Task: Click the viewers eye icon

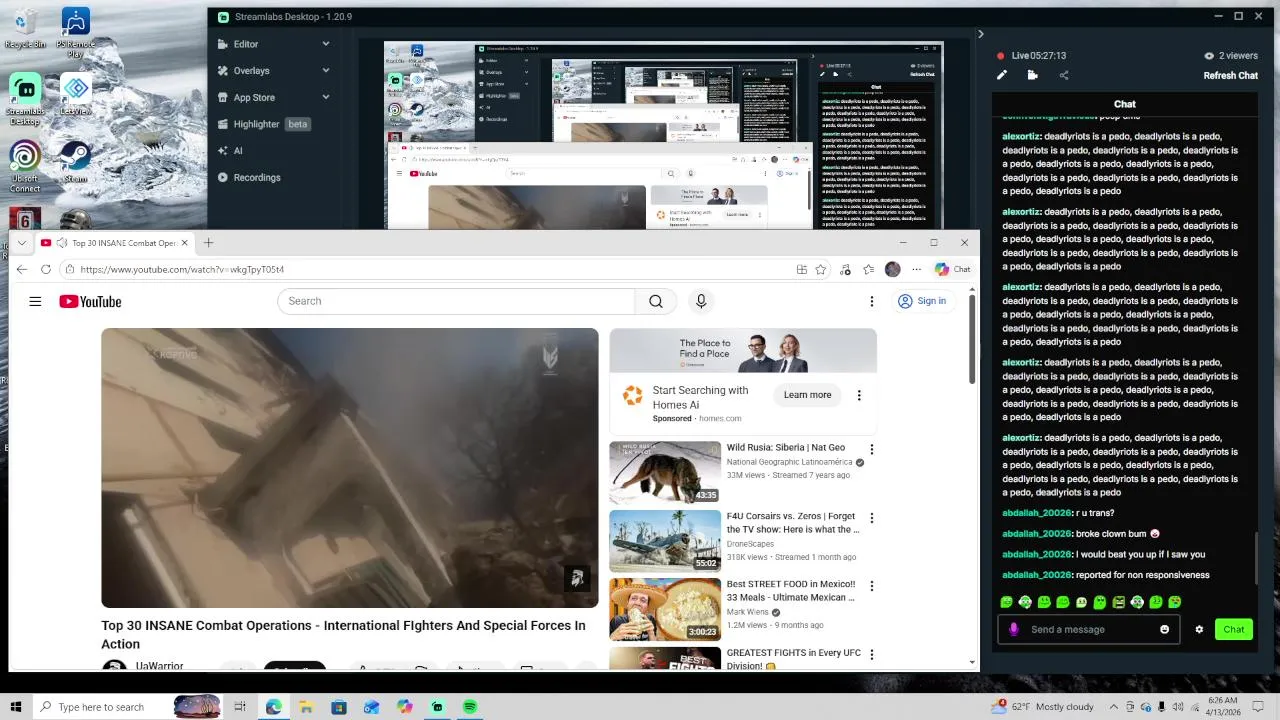Action: [1209, 56]
